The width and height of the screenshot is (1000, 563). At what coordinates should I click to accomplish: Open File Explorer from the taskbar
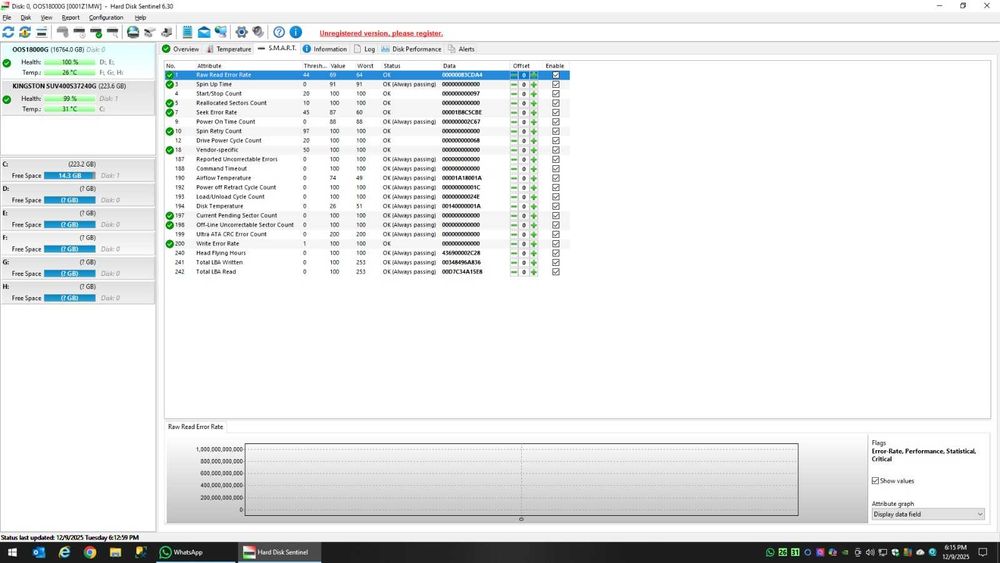click(115, 552)
